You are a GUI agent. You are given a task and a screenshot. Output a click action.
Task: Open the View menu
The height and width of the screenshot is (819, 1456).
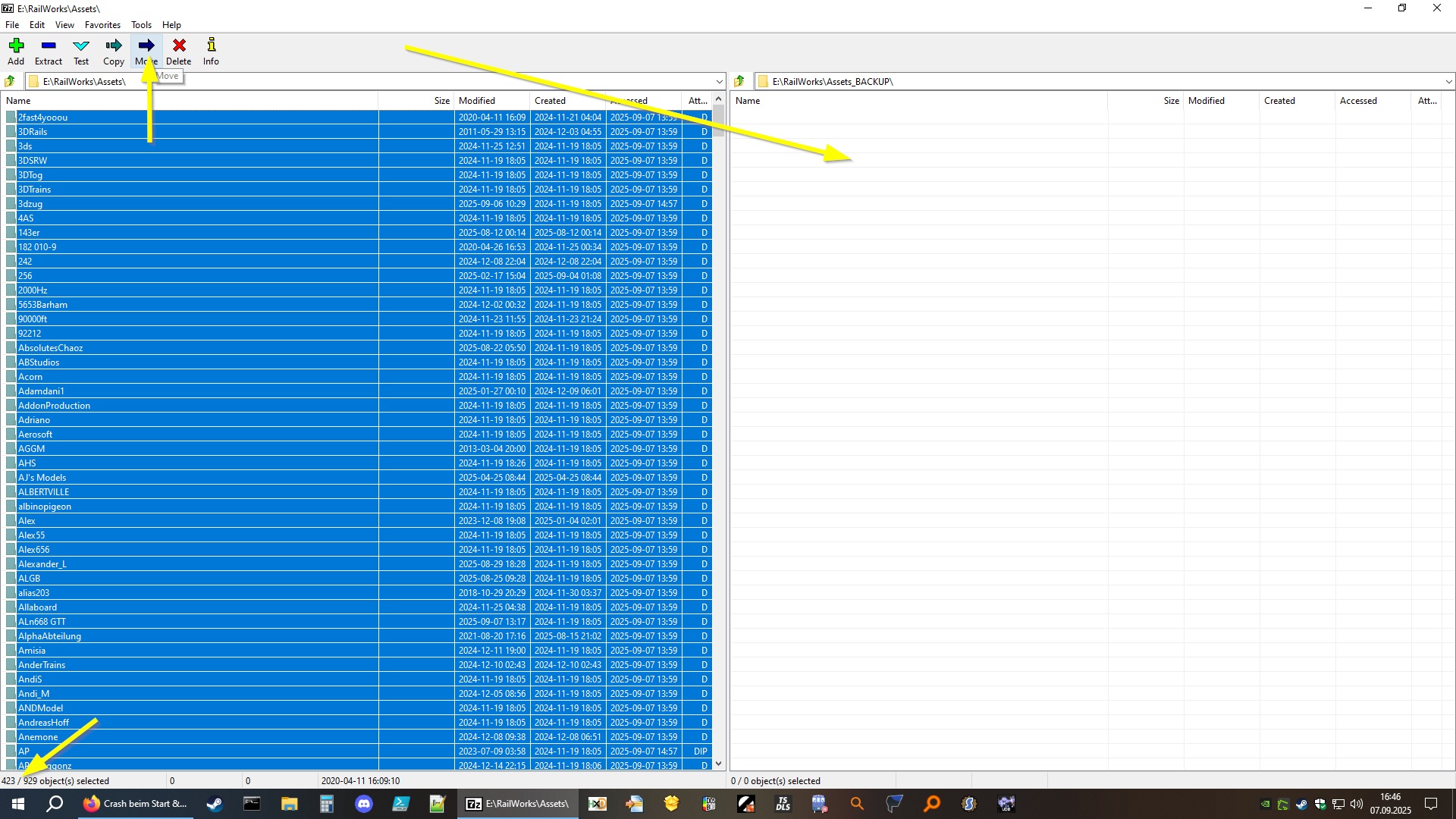(x=64, y=25)
